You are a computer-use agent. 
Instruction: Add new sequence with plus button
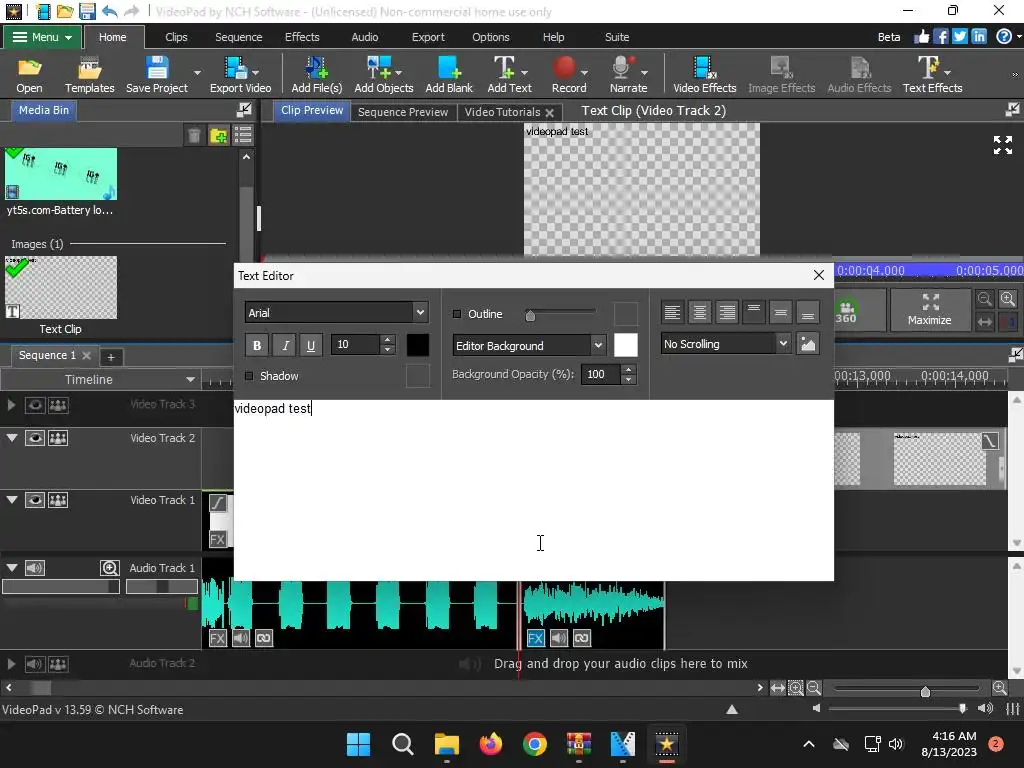(111, 357)
